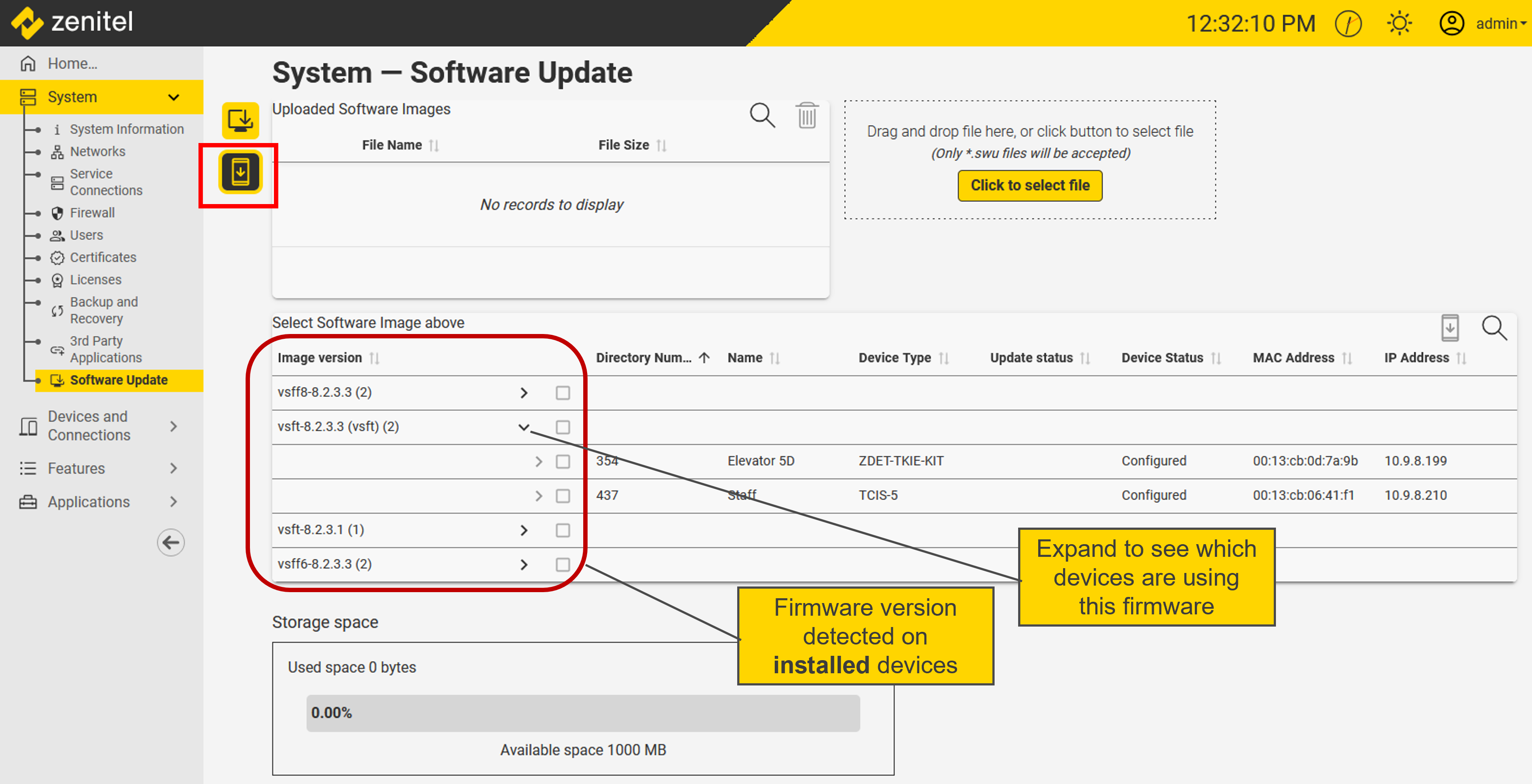
Task: Click the storage space usage progress bar
Action: click(582, 712)
